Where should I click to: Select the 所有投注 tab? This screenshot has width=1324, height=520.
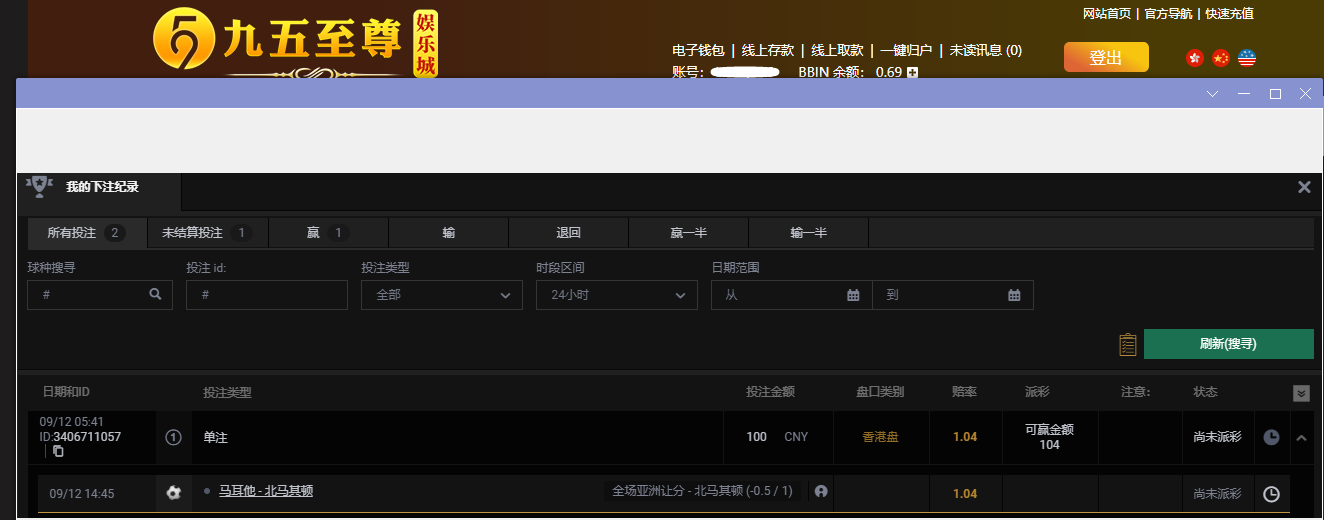click(x=87, y=233)
